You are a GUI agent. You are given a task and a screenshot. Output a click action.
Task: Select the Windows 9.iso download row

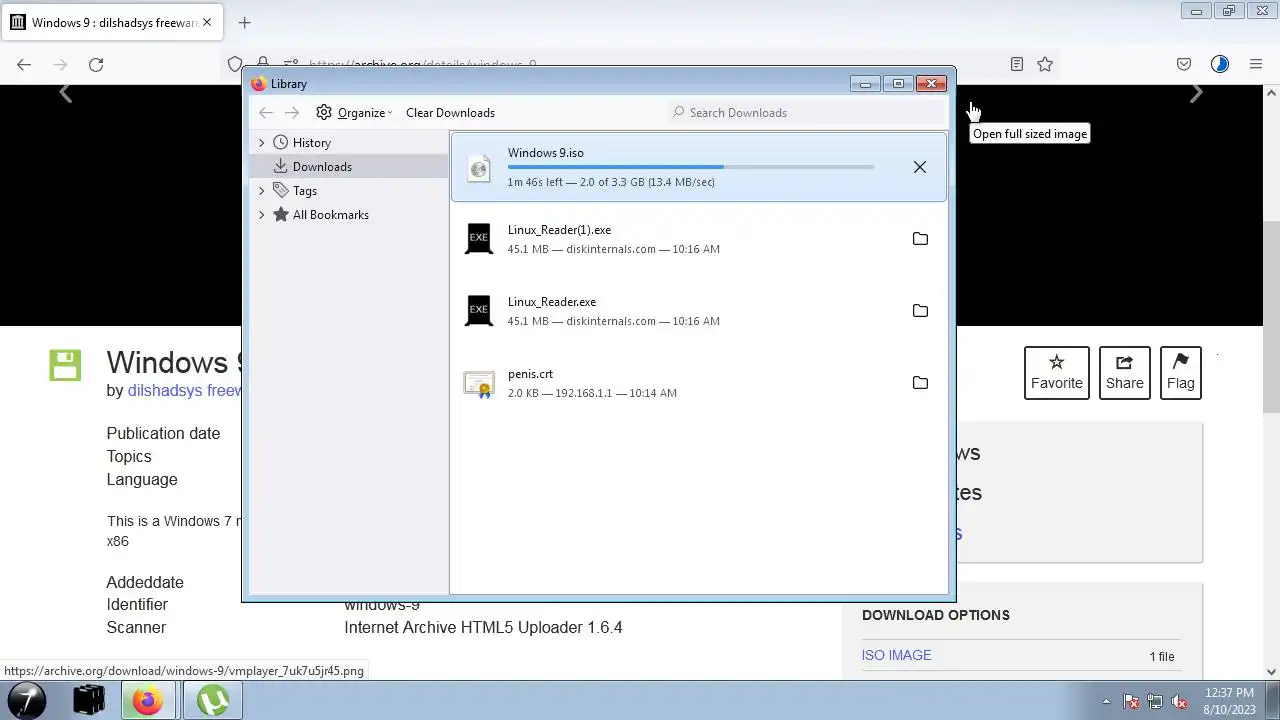pos(698,167)
